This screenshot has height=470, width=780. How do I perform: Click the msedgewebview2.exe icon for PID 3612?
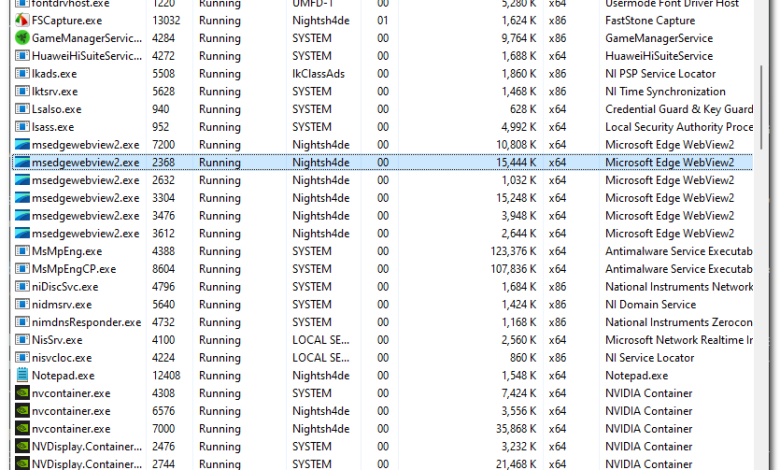click(22, 233)
